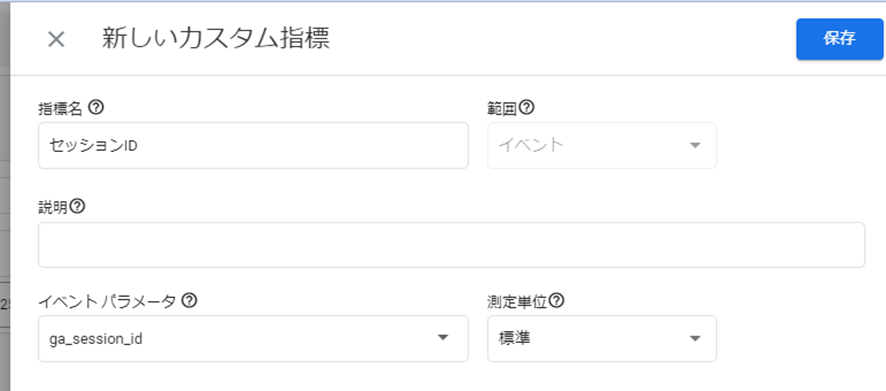Click the greyed-out イベント scope value
The image size is (886, 391).
[531, 146]
